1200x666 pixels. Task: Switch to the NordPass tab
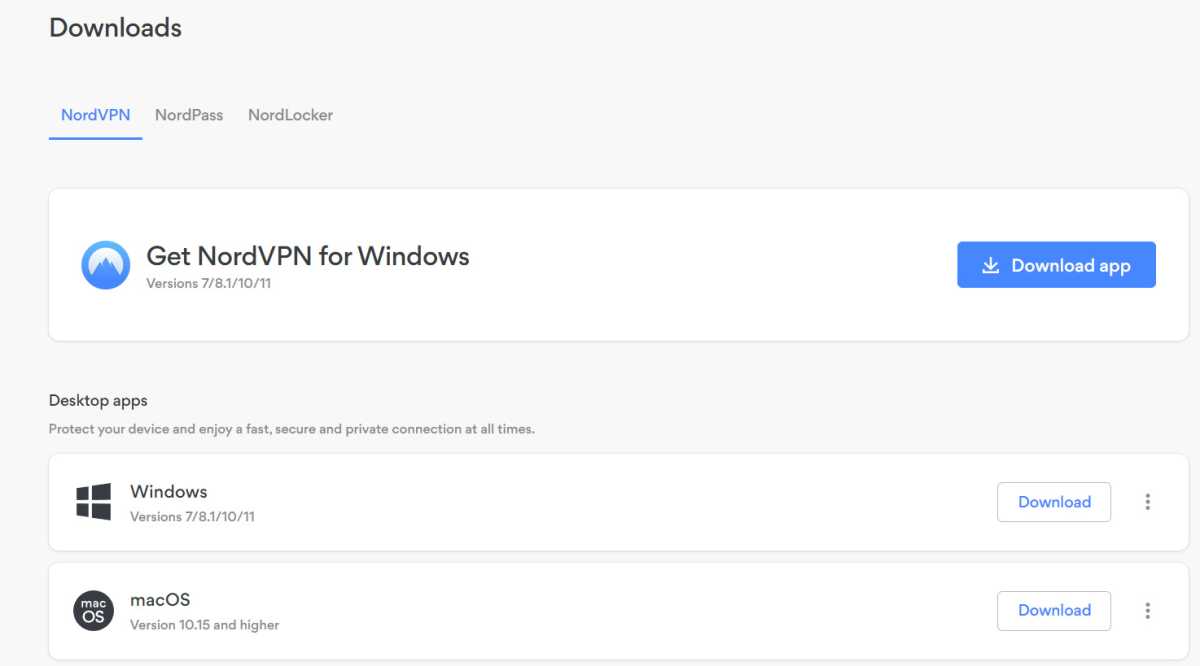pos(189,115)
